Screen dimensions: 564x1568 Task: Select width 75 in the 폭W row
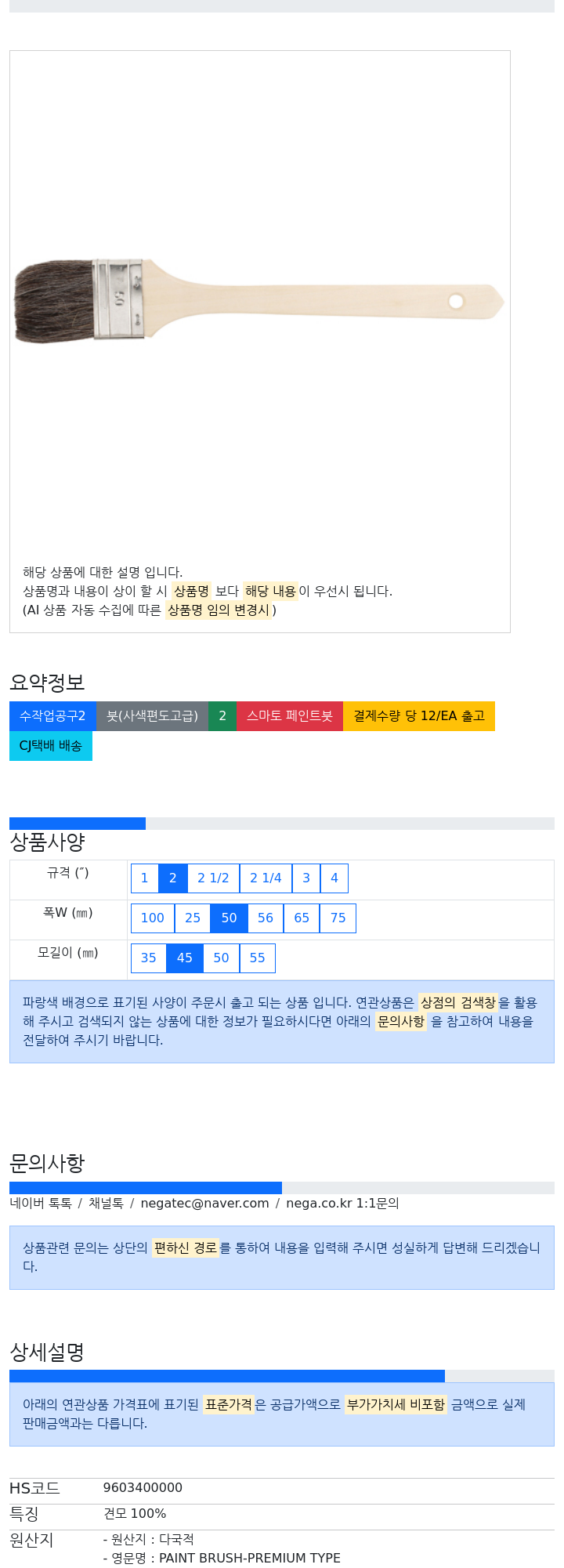[x=338, y=918]
